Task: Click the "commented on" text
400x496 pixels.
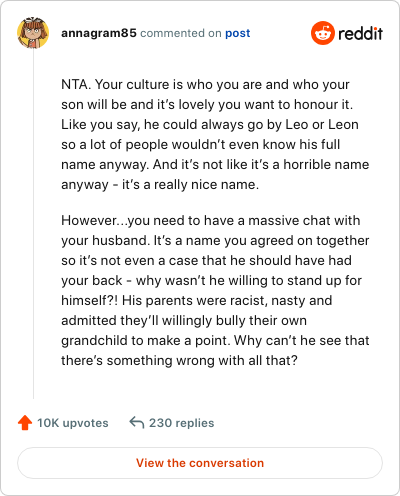Action: point(181,33)
